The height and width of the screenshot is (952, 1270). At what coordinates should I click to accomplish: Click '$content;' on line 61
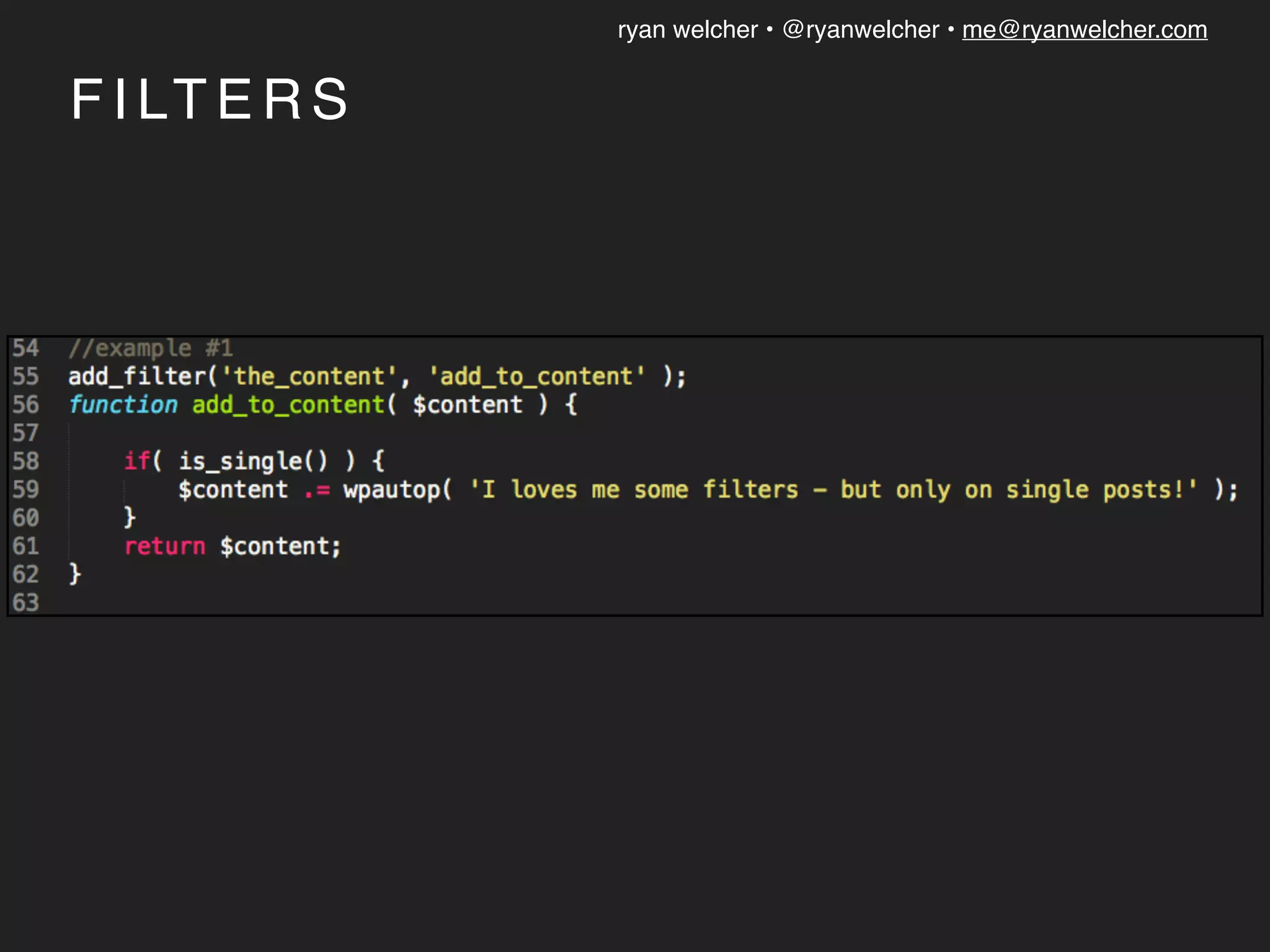click(281, 546)
